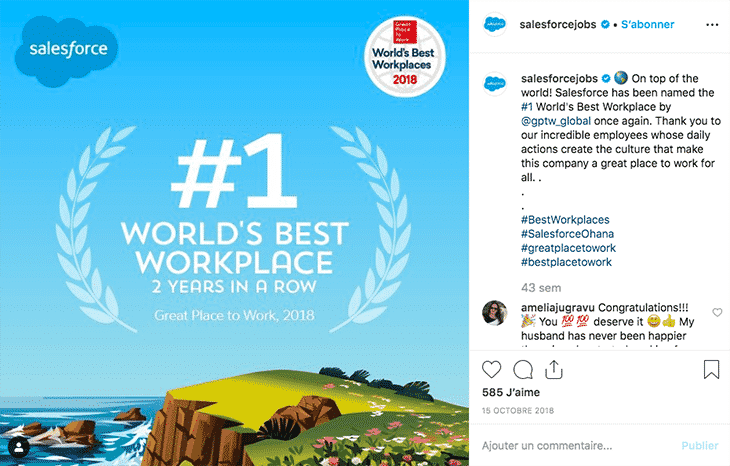The height and width of the screenshot is (466, 730).
Task: Show tagged people icon on the image
Action: (19, 448)
